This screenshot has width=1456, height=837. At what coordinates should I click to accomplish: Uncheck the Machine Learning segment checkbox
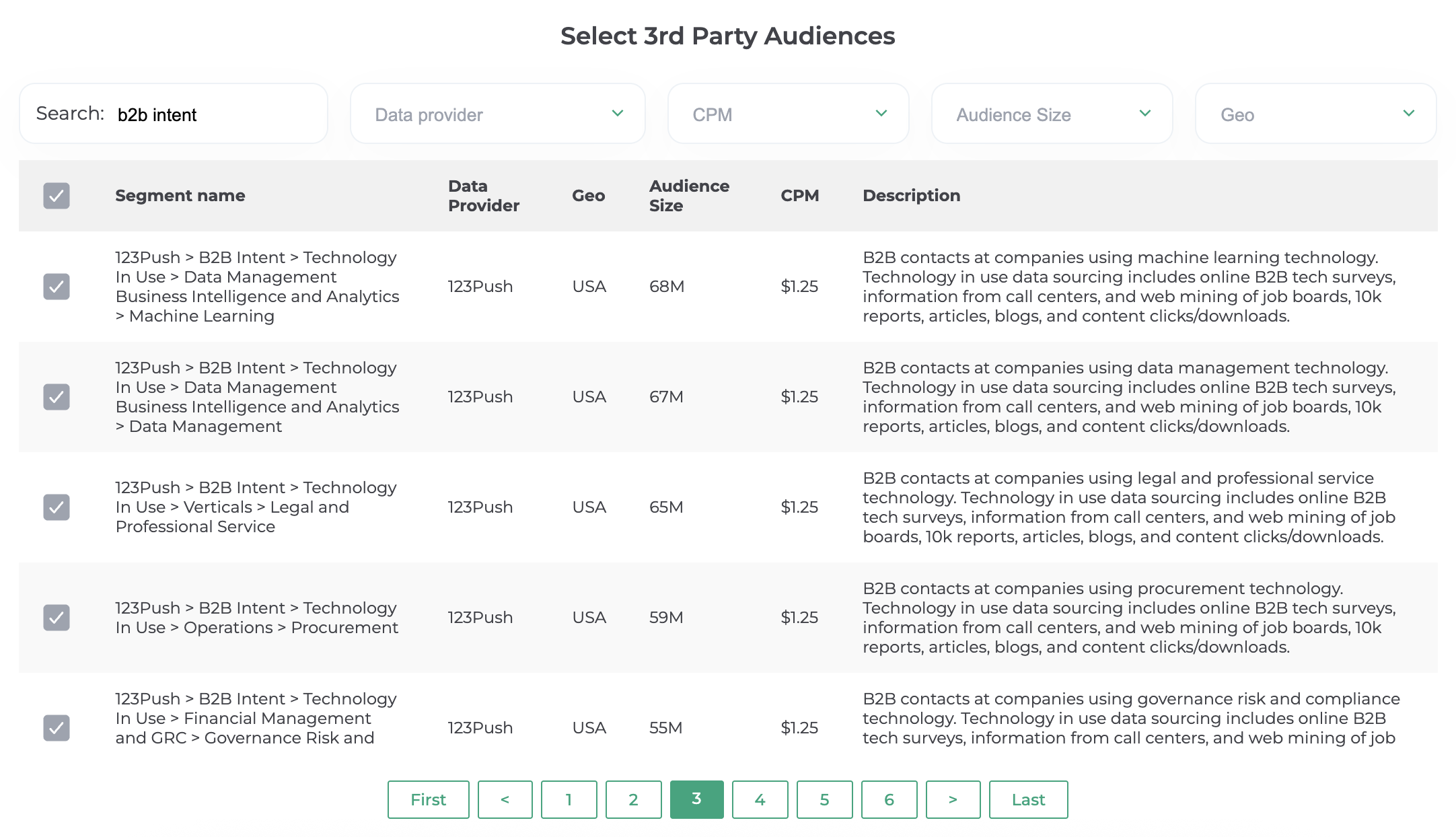pos(57,287)
